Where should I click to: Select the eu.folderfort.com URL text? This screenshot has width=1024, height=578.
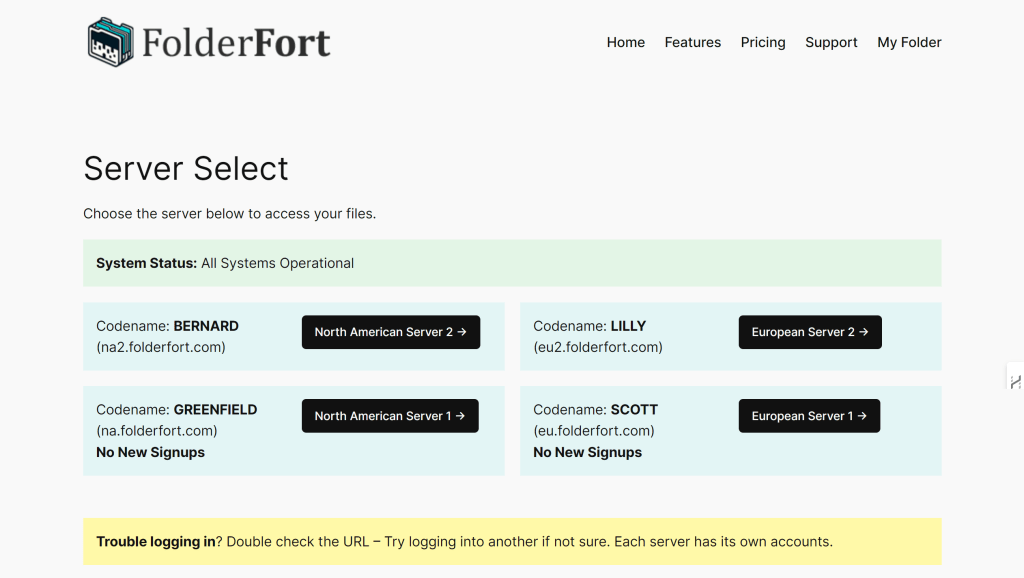click(594, 430)
